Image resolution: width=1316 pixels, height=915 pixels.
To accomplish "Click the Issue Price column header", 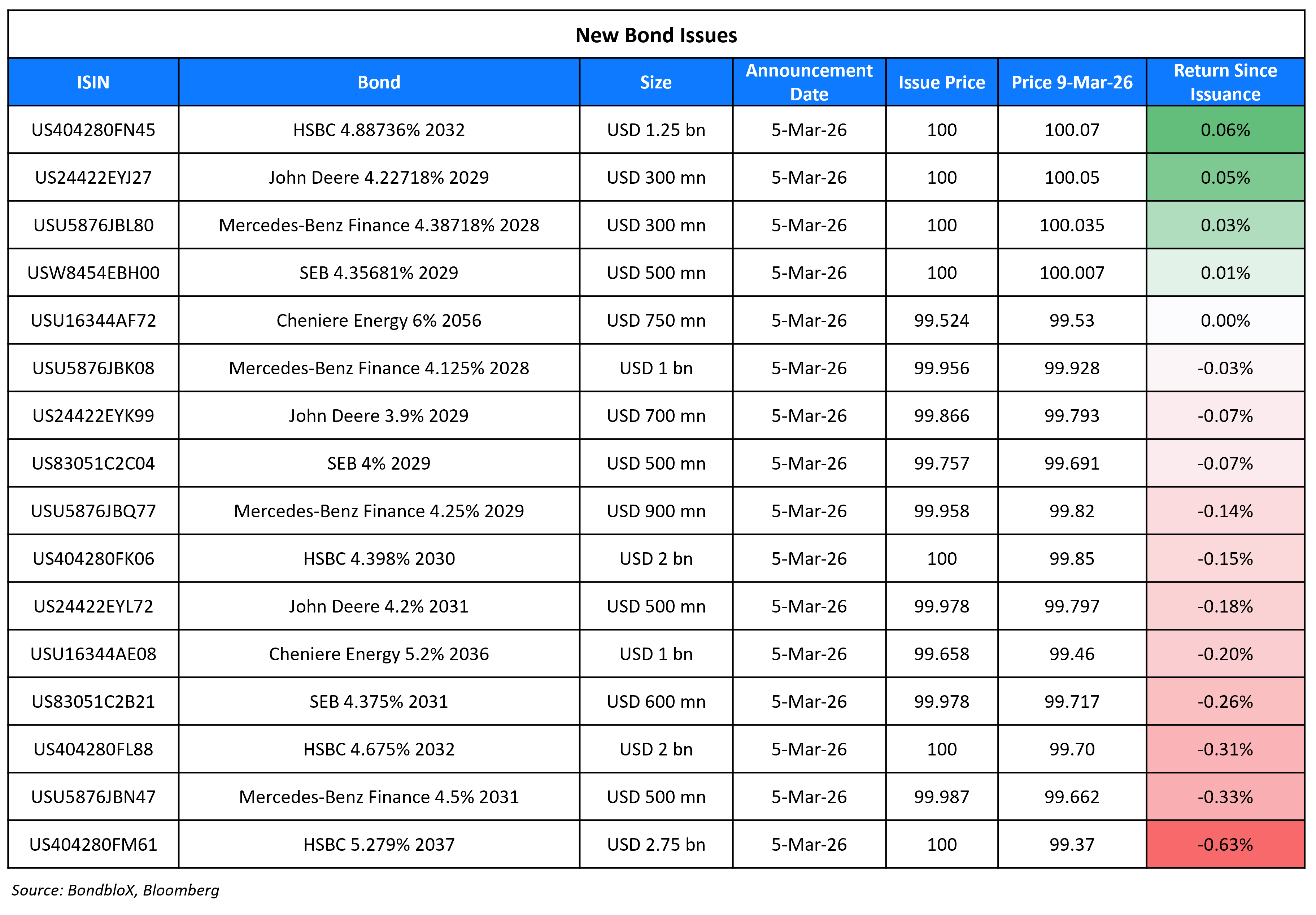I will pyautogui.click(x=942, y=82).
